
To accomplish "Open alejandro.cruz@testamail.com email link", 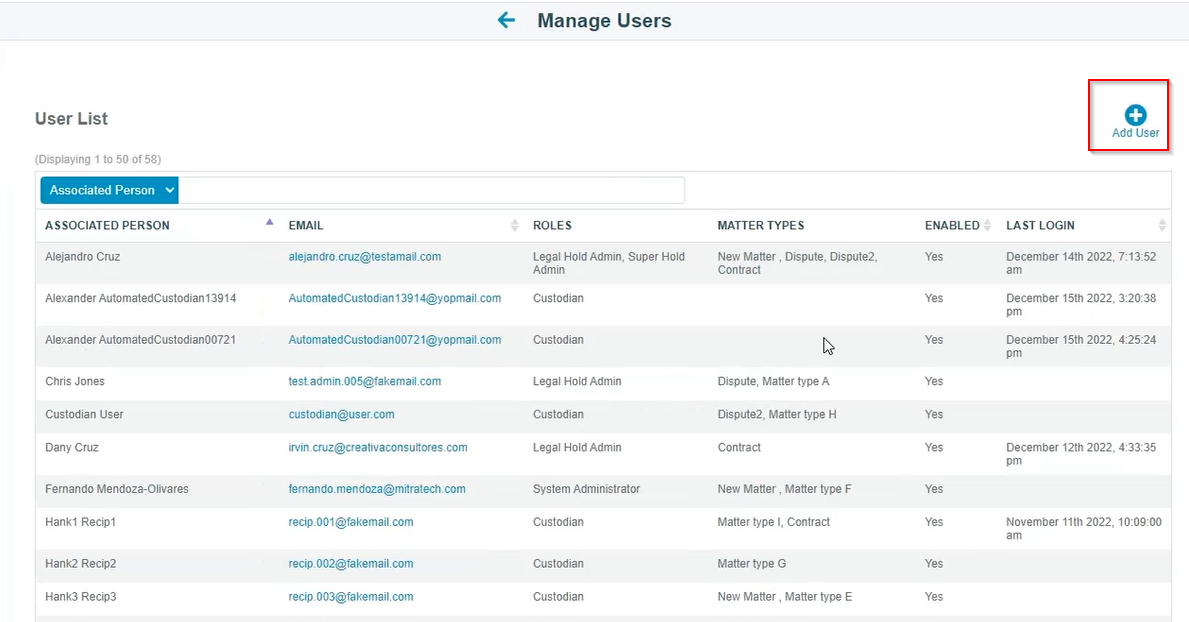I will tap(365, 257).
